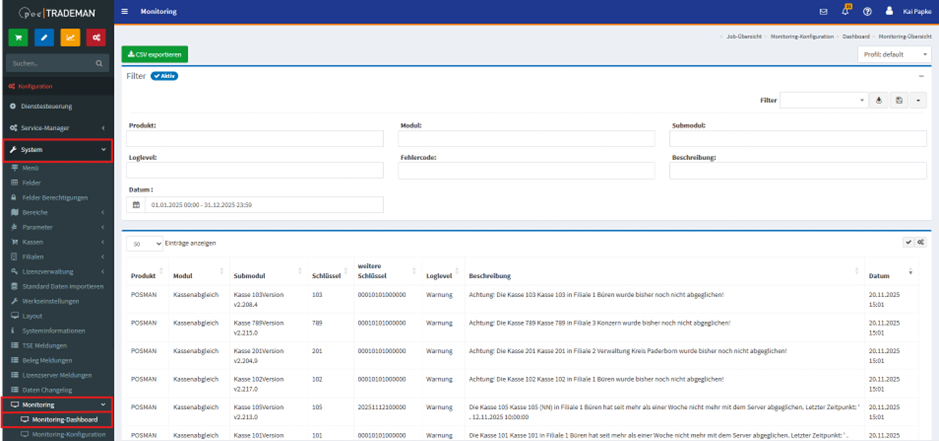
Task: Open Standard Daten importieren
Action: point(63,286)
